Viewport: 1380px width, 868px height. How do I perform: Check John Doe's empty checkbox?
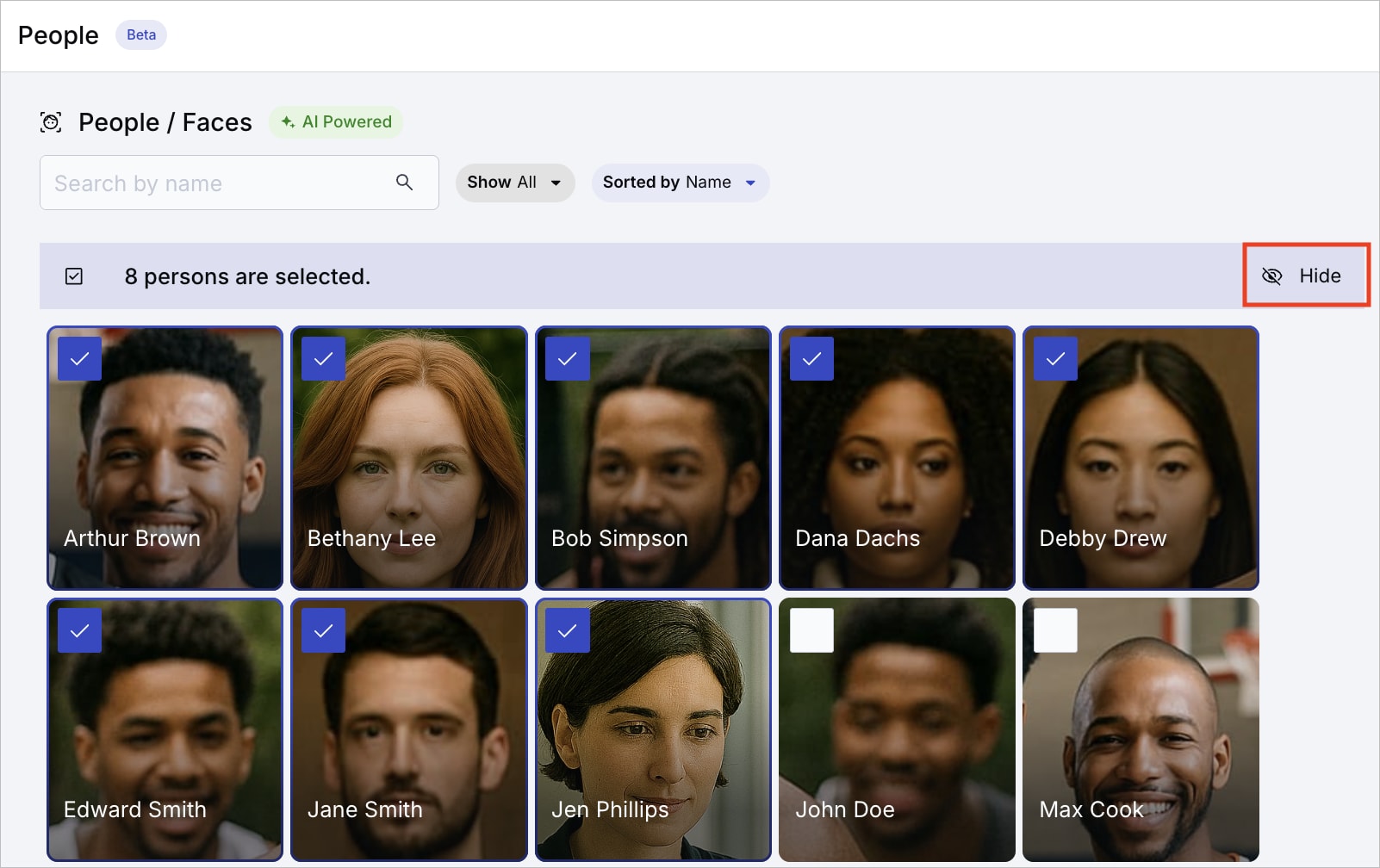click(x=811, y=630)
